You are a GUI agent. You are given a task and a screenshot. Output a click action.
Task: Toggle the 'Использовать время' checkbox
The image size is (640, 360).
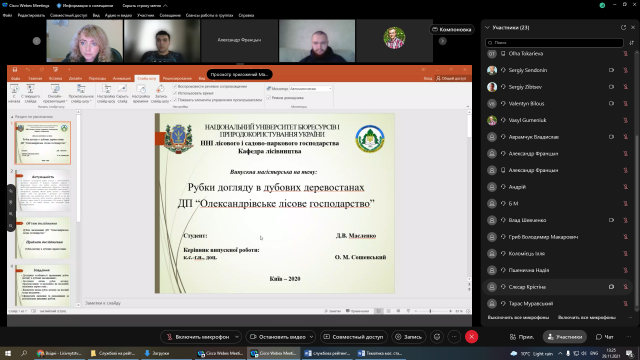pyautogui.click(x=175, y=93)
